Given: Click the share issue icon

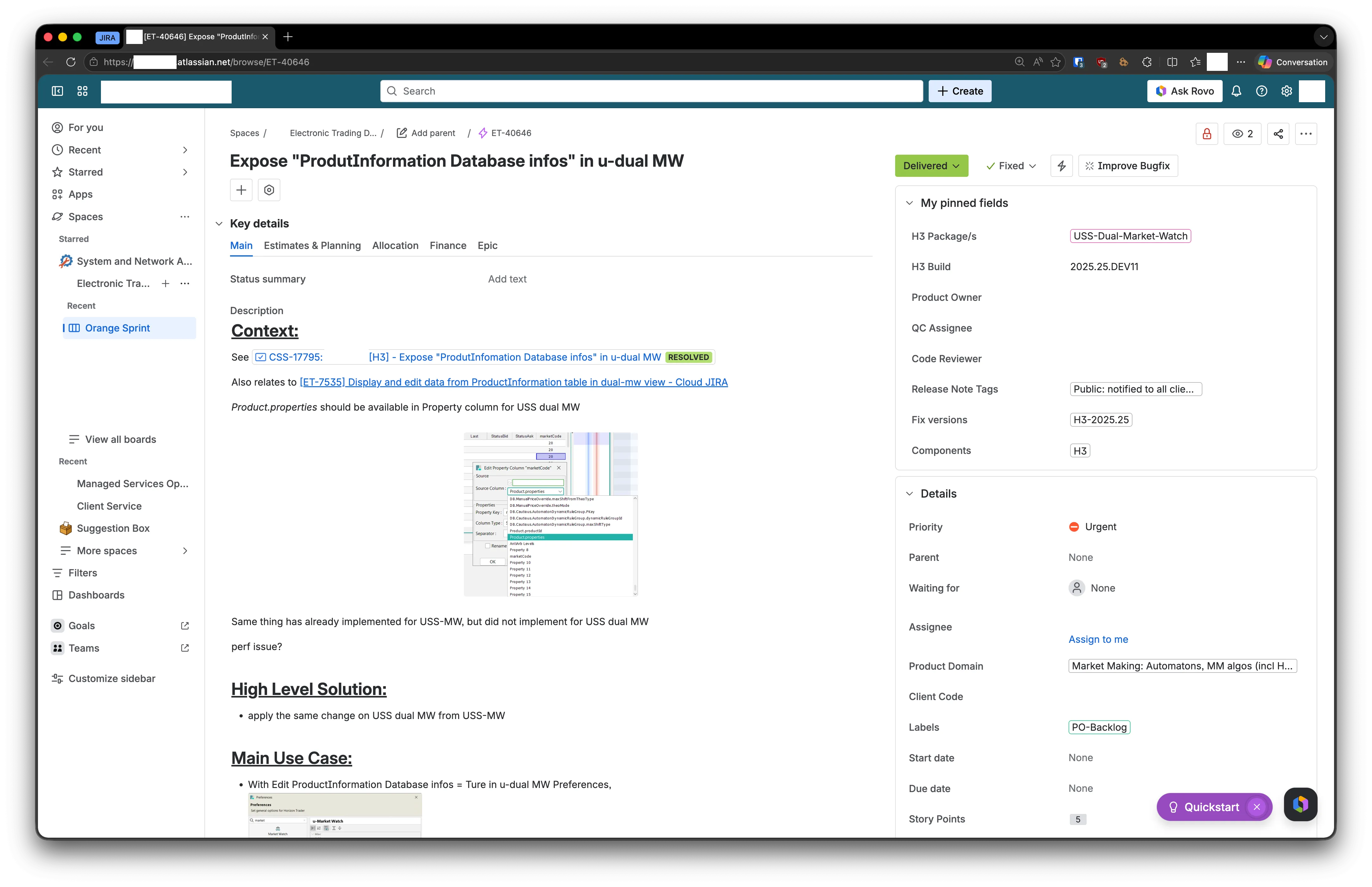Looking at the screenshot, I should (1278, 133).
